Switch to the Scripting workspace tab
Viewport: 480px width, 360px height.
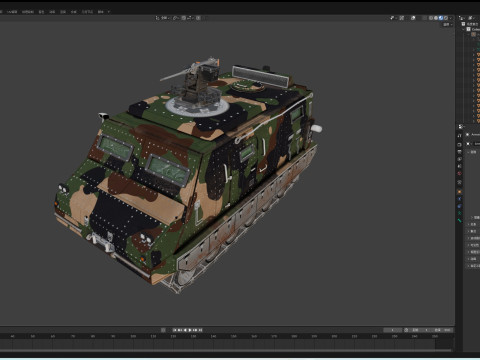100,12
